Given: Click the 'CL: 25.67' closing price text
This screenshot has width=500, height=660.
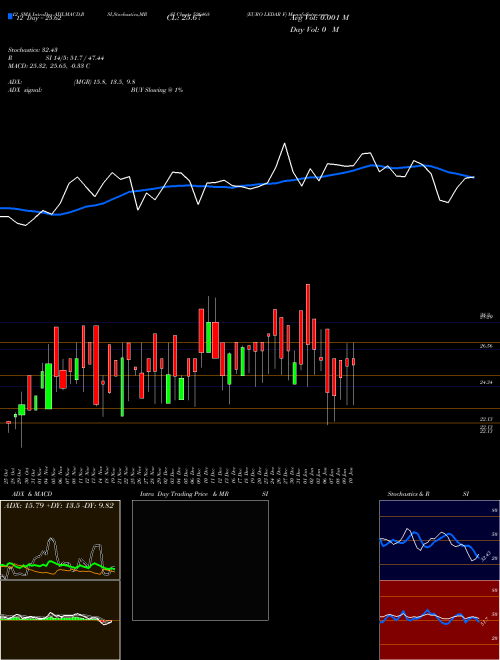Looking at the screenshot, I should coord(183,18).
